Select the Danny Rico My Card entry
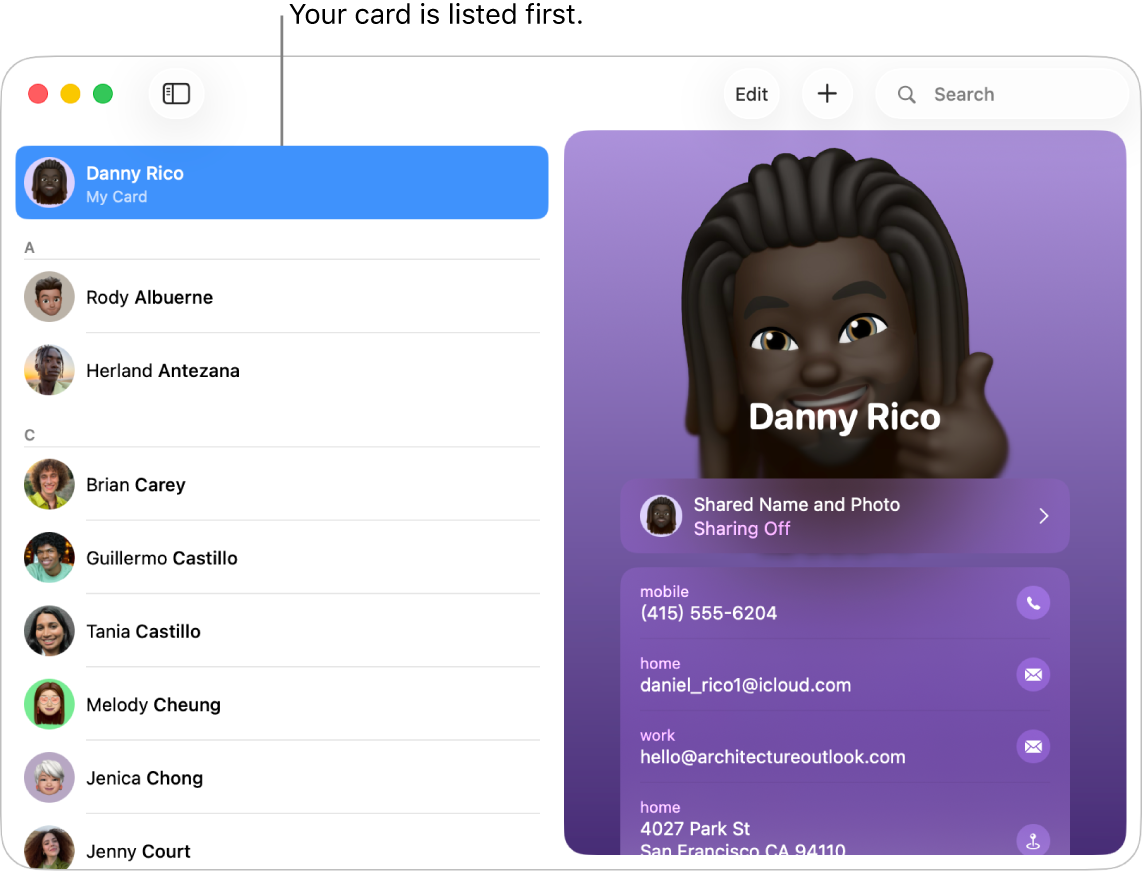 coord(282,182)
